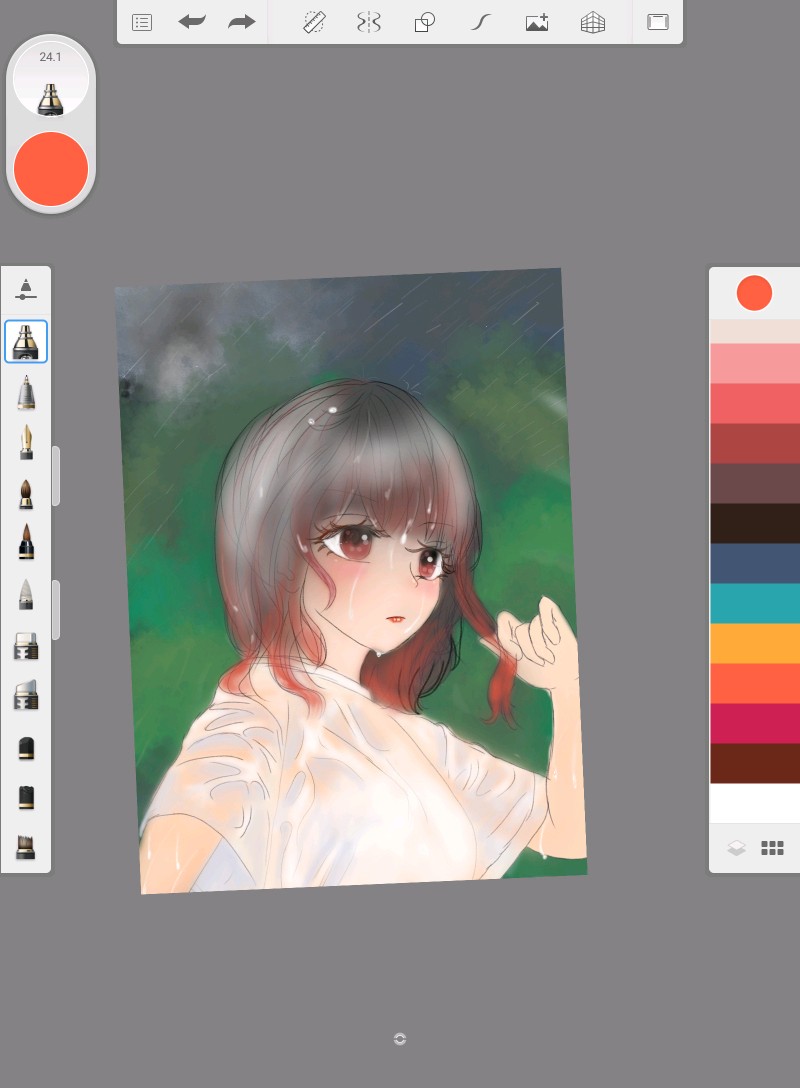The image size is (800, 1088).
Task: Toggle fullscreen UI with the frame icon
Action: point(657,22)
